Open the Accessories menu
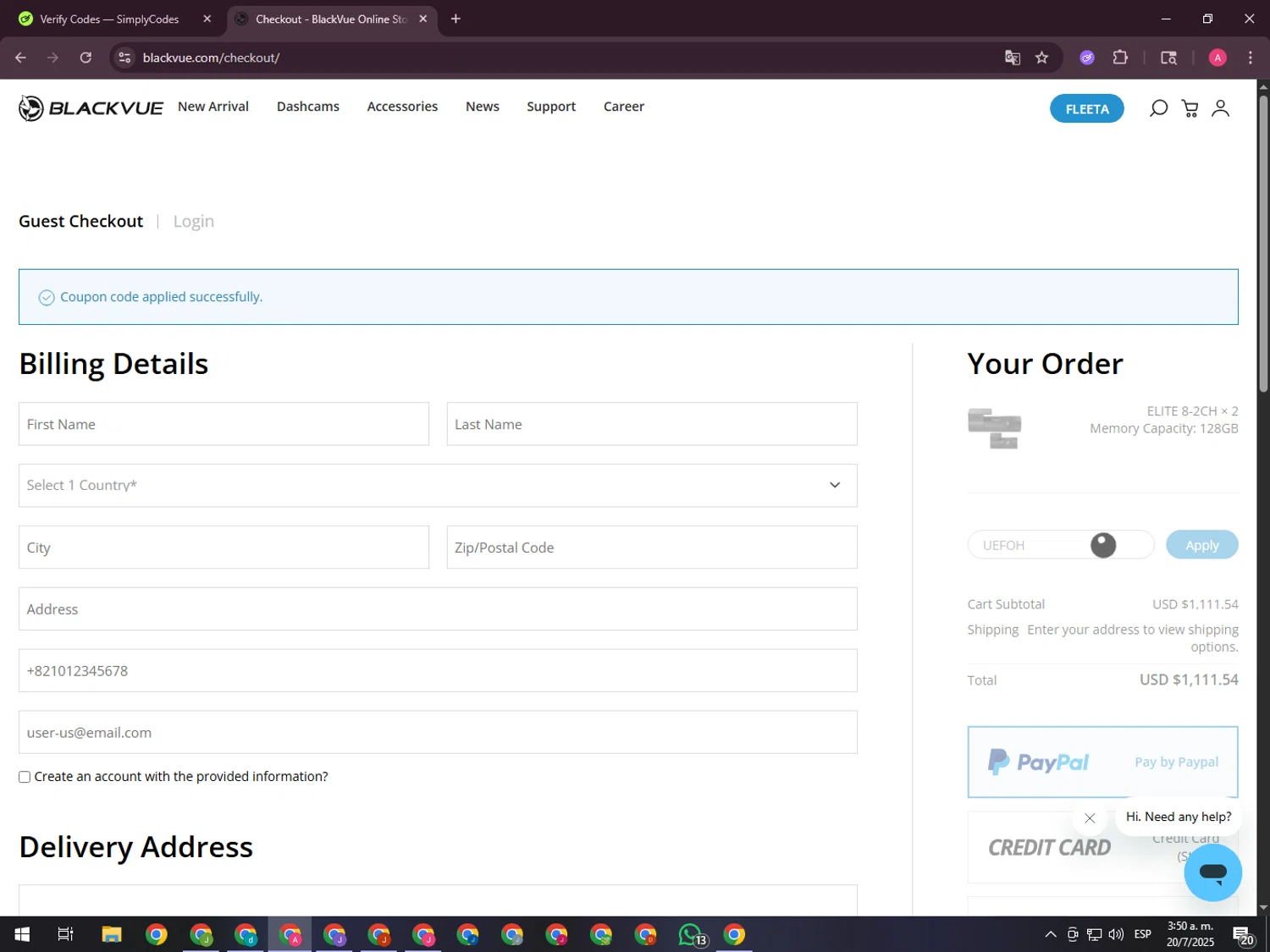This screenshot has height=952, width=1270. tap(402, 107)
